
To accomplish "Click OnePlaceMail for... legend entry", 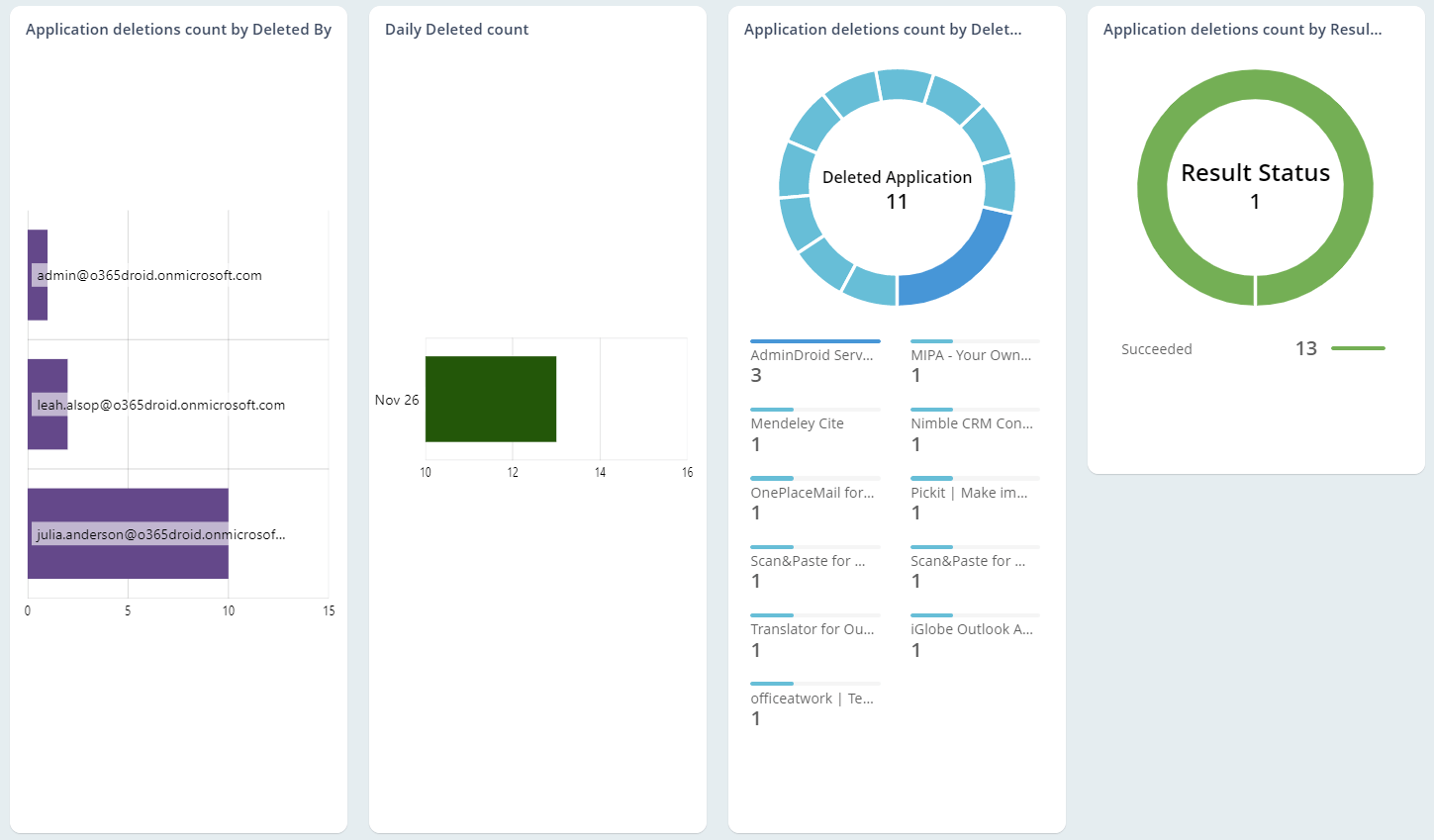I will [x=812, y=493].
